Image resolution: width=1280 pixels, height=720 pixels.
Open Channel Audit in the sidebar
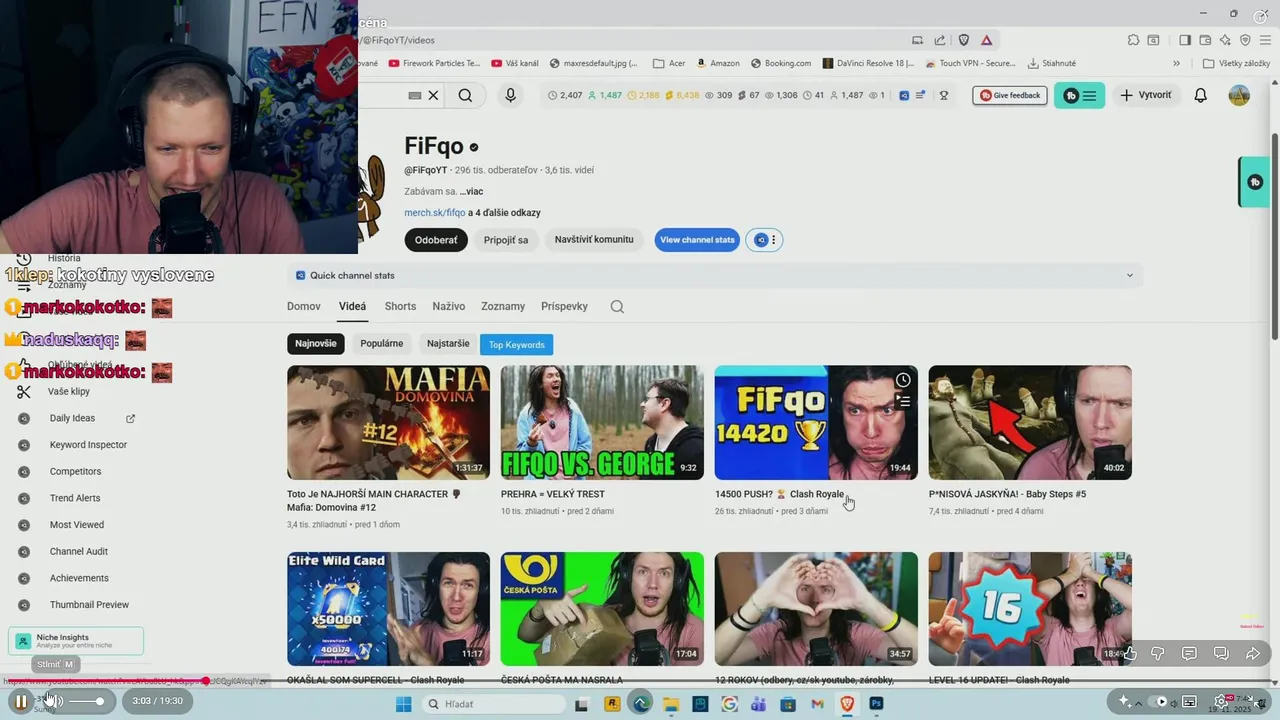click(79, 551)
